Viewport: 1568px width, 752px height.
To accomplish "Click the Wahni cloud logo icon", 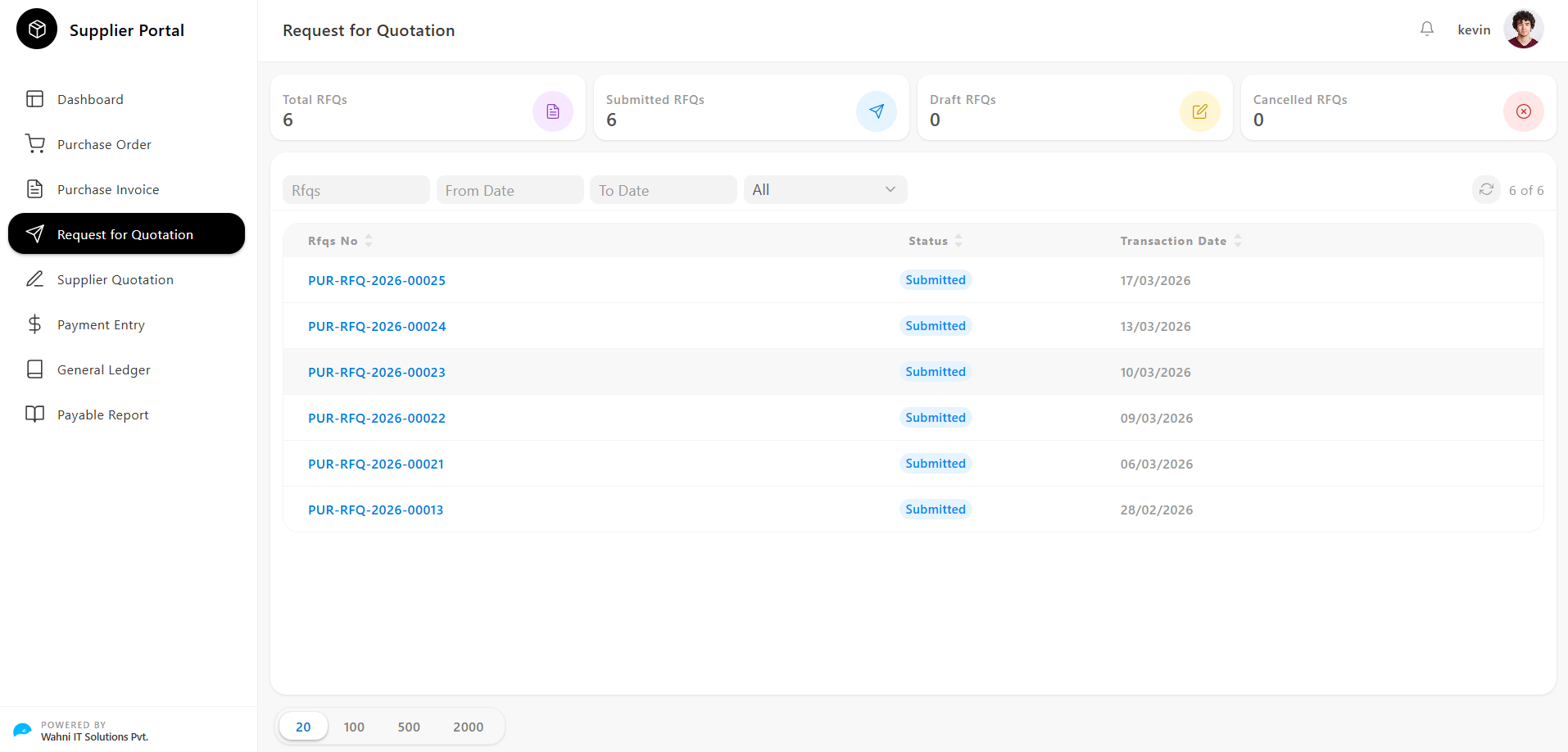I will [x=22, y=730].
